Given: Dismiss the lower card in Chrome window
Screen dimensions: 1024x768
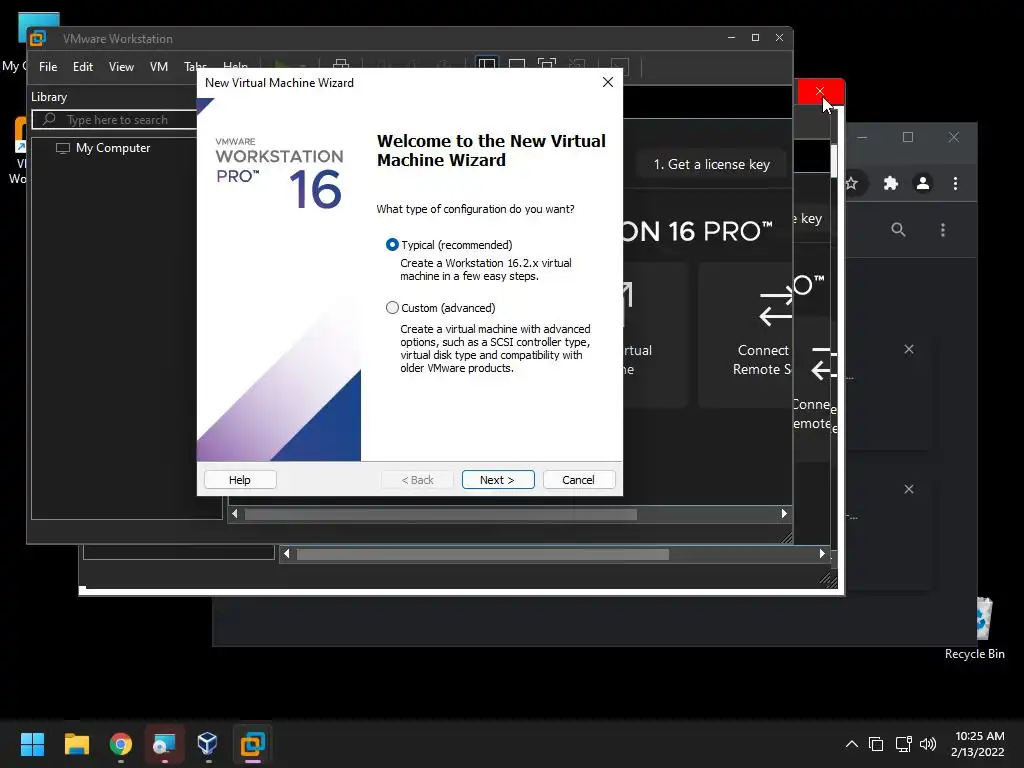Looking at the screenshot, I should click(908, 489).
